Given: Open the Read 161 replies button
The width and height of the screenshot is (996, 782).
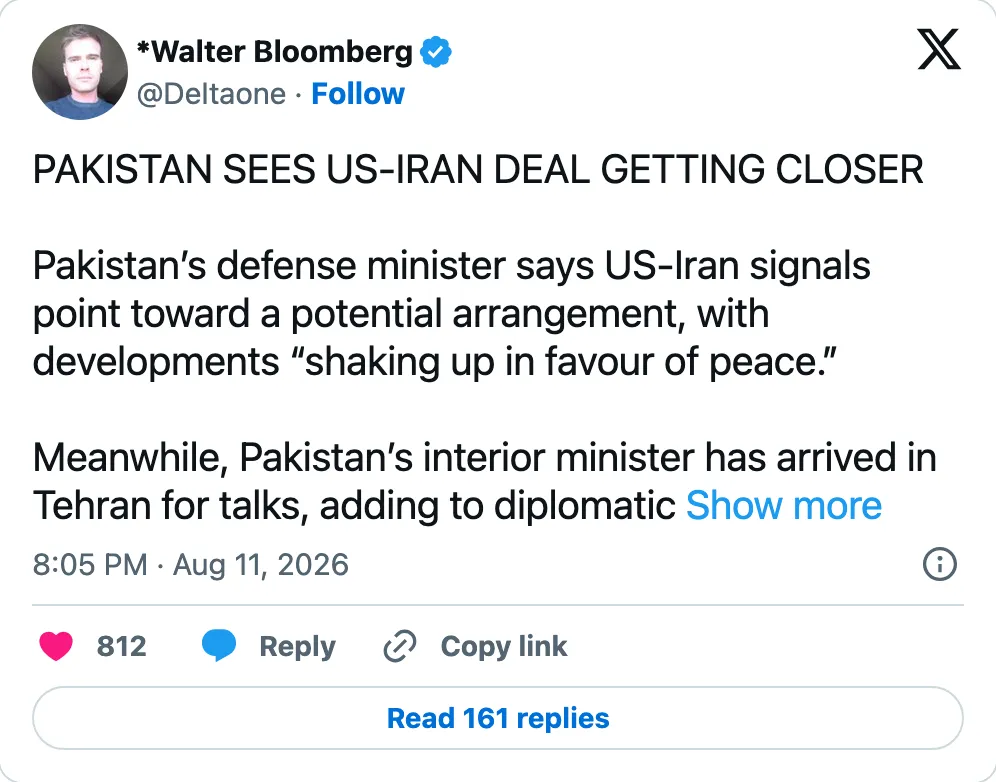Looking at the screenshot, I should [498, 718].
